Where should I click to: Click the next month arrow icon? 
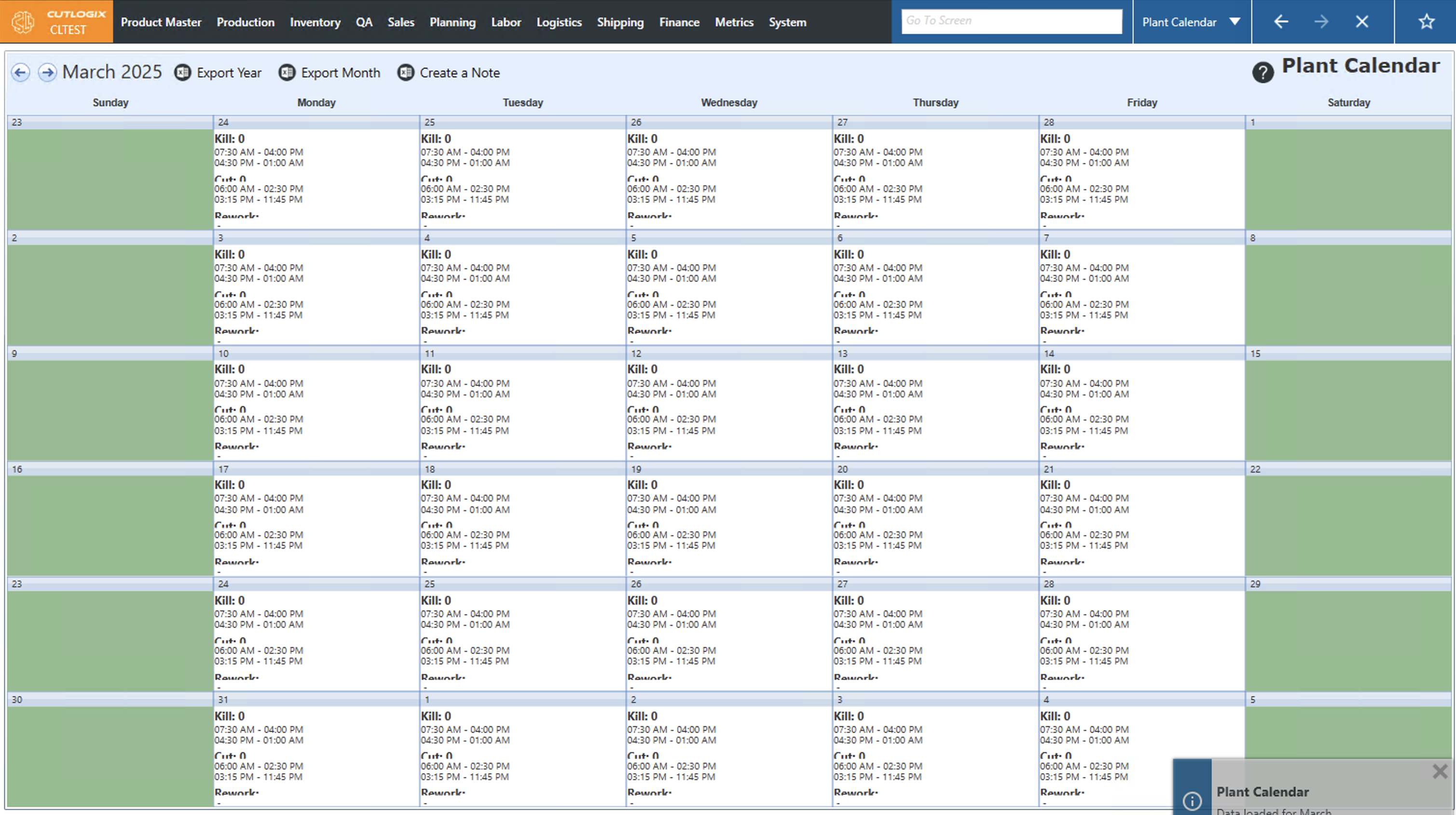click(x=47, y=72)
